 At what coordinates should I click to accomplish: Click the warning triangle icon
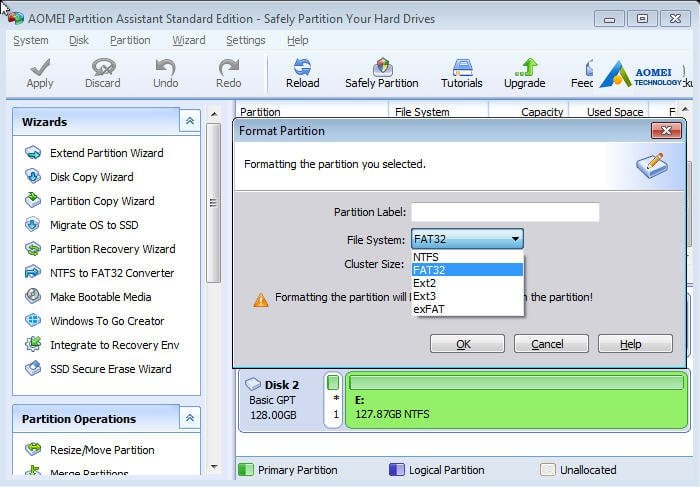261,300
